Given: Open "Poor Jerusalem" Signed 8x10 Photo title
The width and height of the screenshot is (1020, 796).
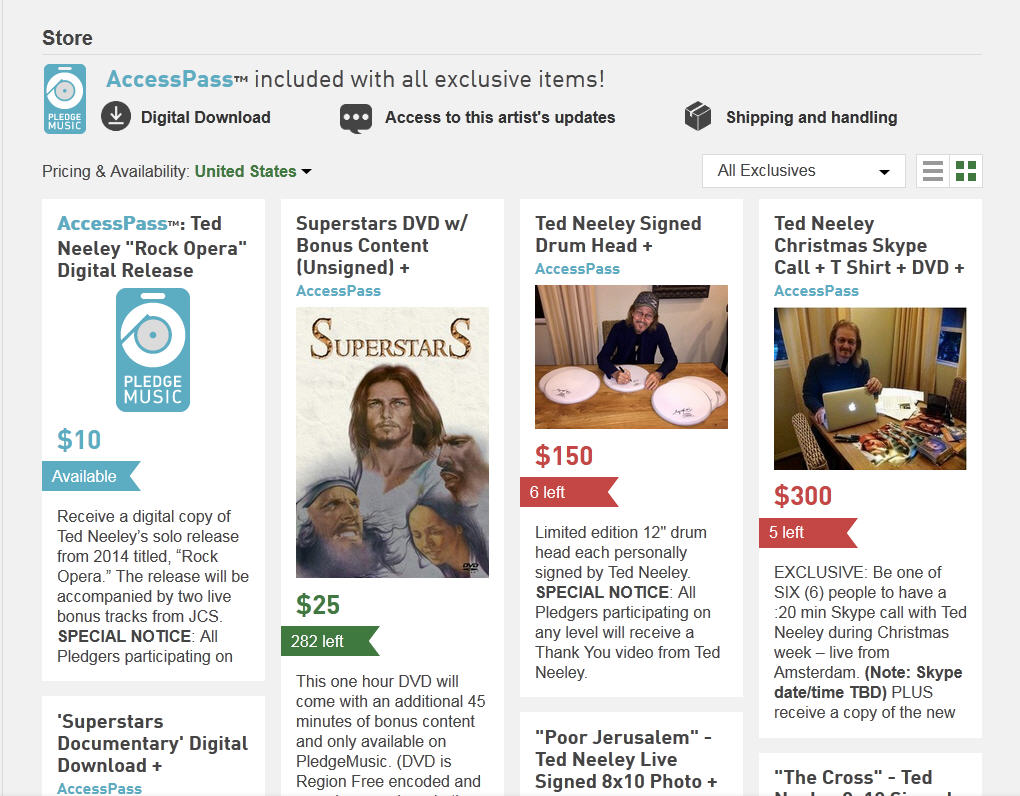Looking at the screenshot, I should coord(626,759).
